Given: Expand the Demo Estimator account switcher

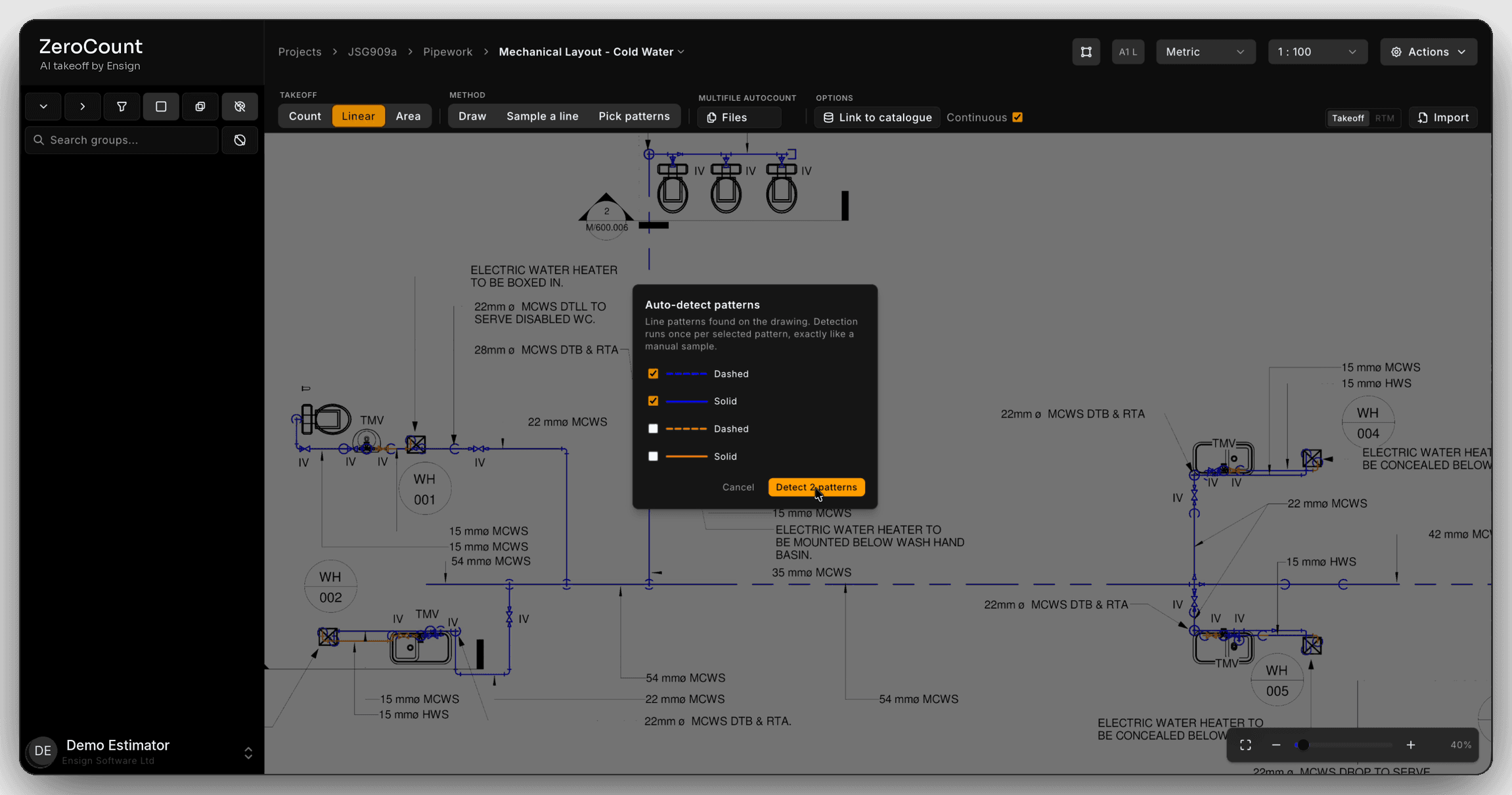Looking at the screenshot, I should (248, 753).
